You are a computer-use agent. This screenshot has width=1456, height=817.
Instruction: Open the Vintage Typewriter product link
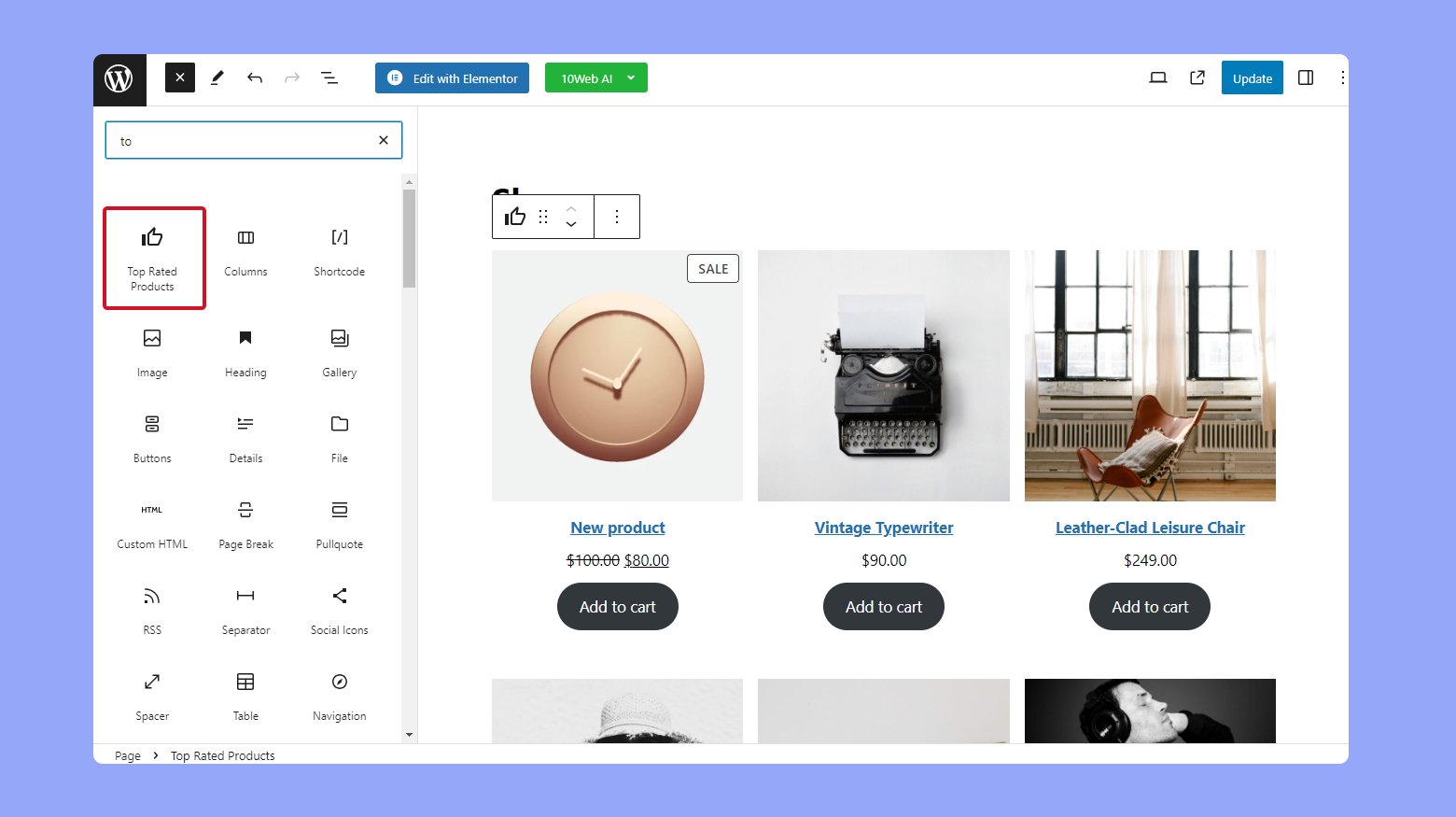[x=884, y=528]
